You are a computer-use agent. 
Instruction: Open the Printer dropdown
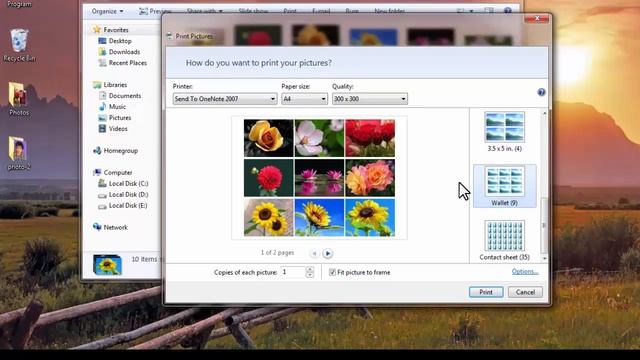[225, 99]
